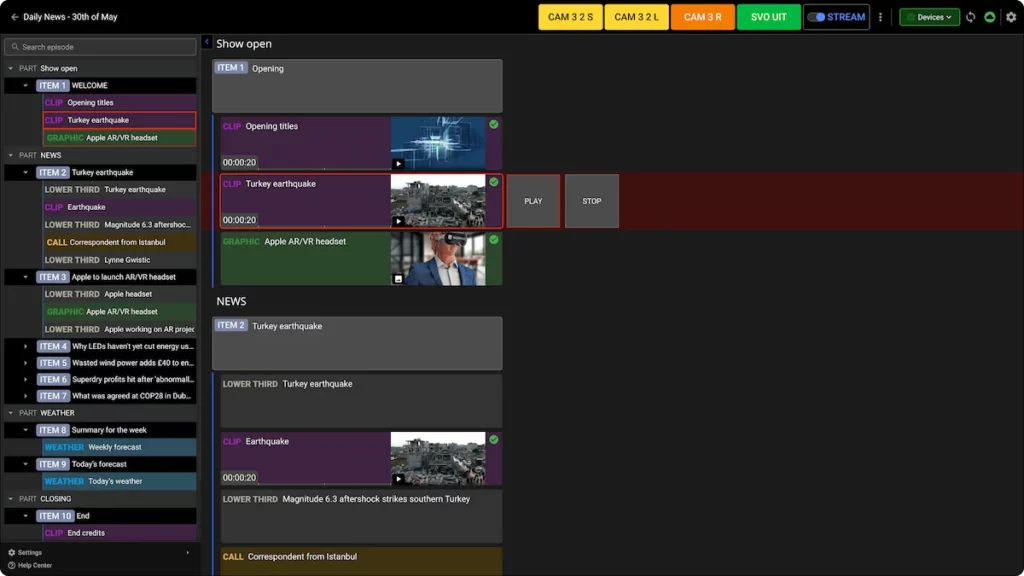
Task: Toggle the green checkmark on Turkey earthquake clip
Action: coord(493,182)
